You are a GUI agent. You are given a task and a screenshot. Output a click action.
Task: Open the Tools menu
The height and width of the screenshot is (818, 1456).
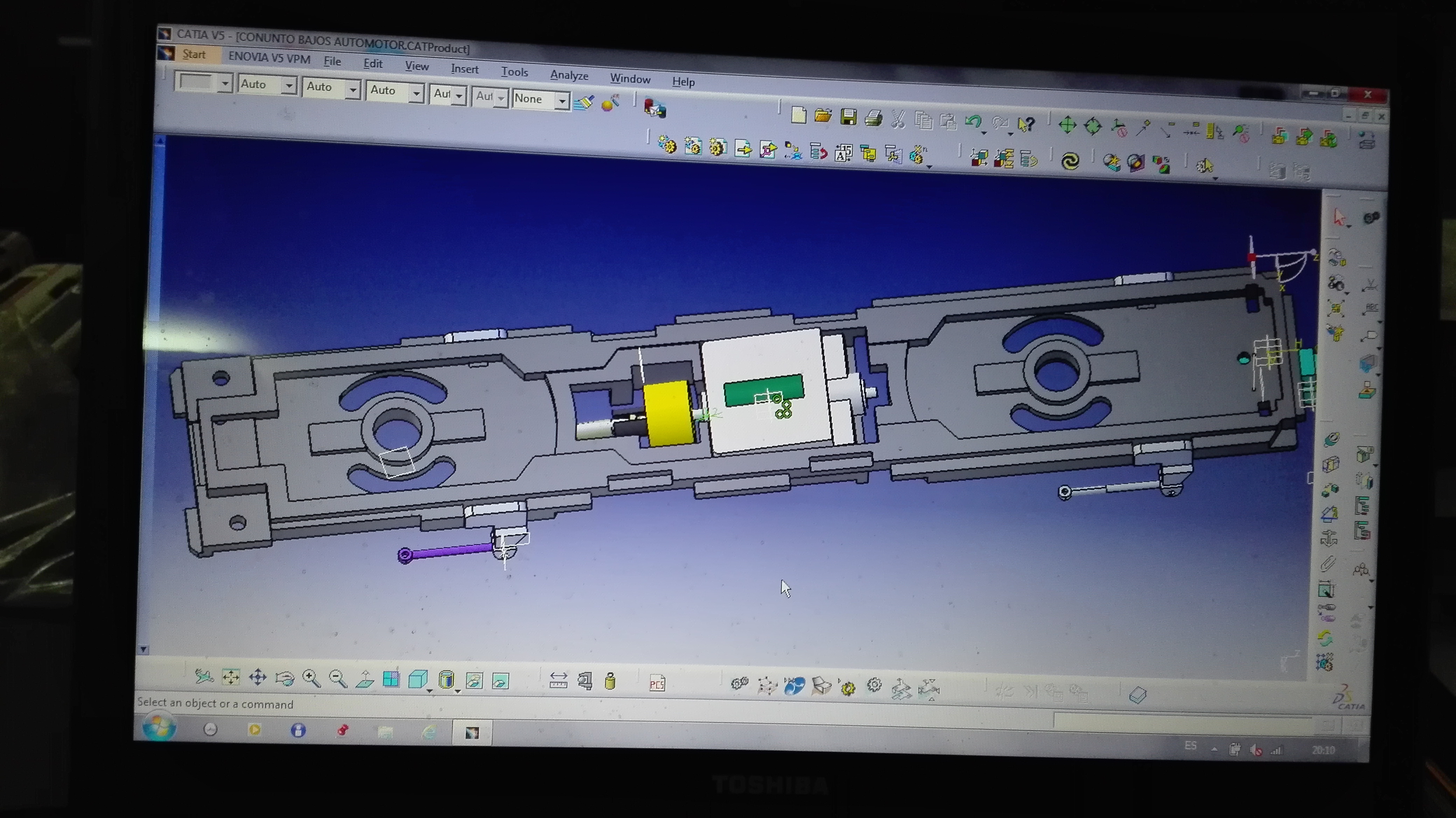pyautogui.click(x=514, y=72)
